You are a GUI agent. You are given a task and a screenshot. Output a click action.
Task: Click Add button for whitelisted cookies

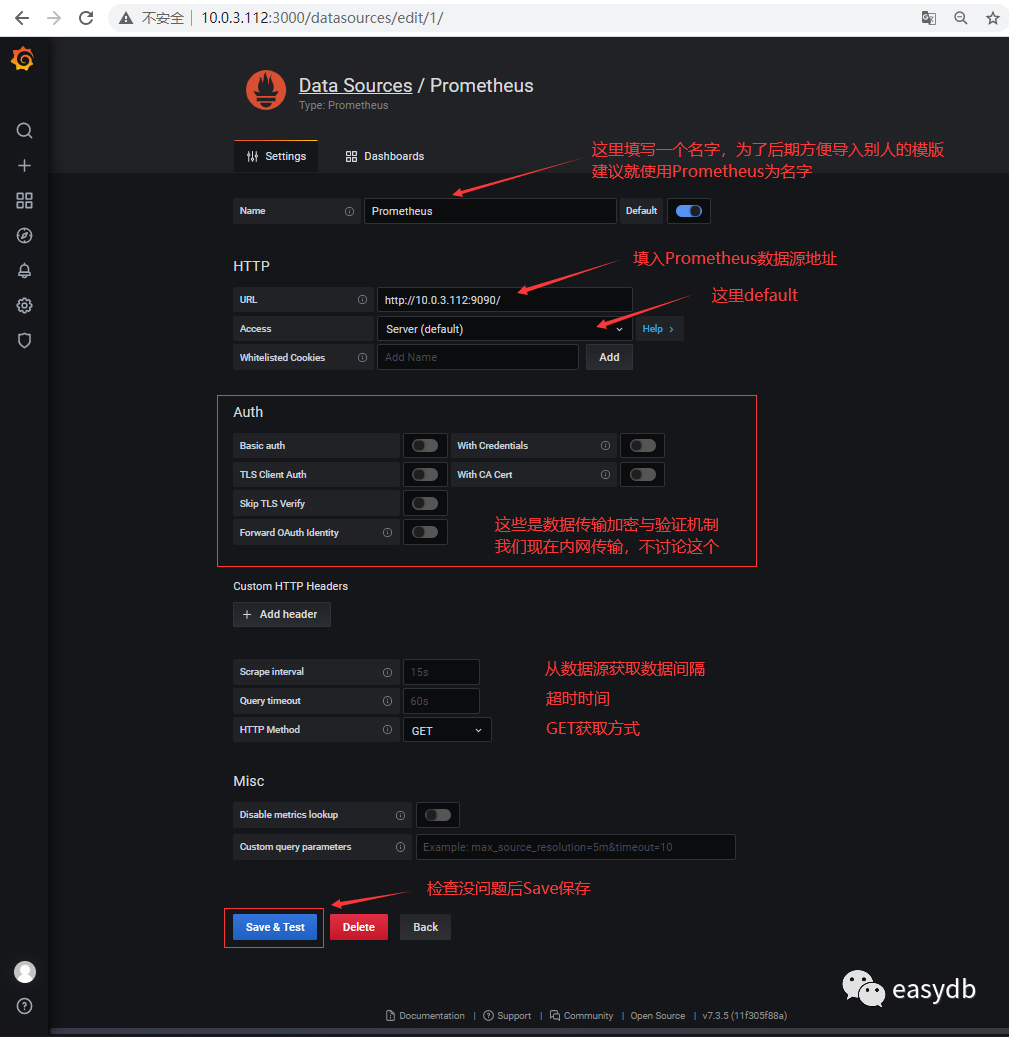(609, 357)
